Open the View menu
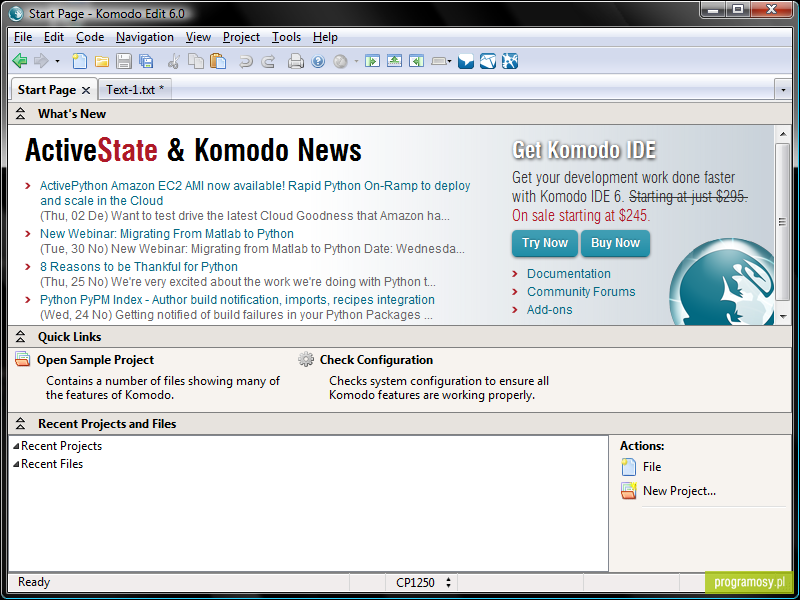The height and width of the screenshot is (600, 800). click(x=198, y=37)
